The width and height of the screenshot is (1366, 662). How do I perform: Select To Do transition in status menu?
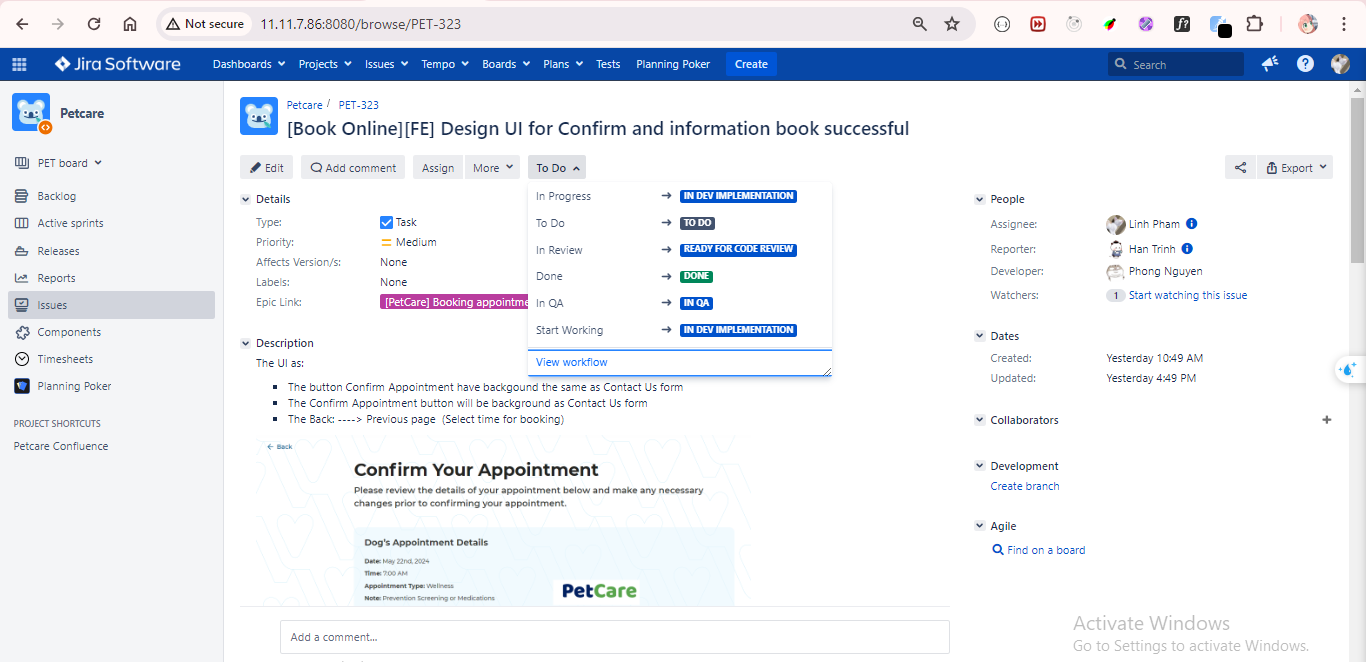680,223
